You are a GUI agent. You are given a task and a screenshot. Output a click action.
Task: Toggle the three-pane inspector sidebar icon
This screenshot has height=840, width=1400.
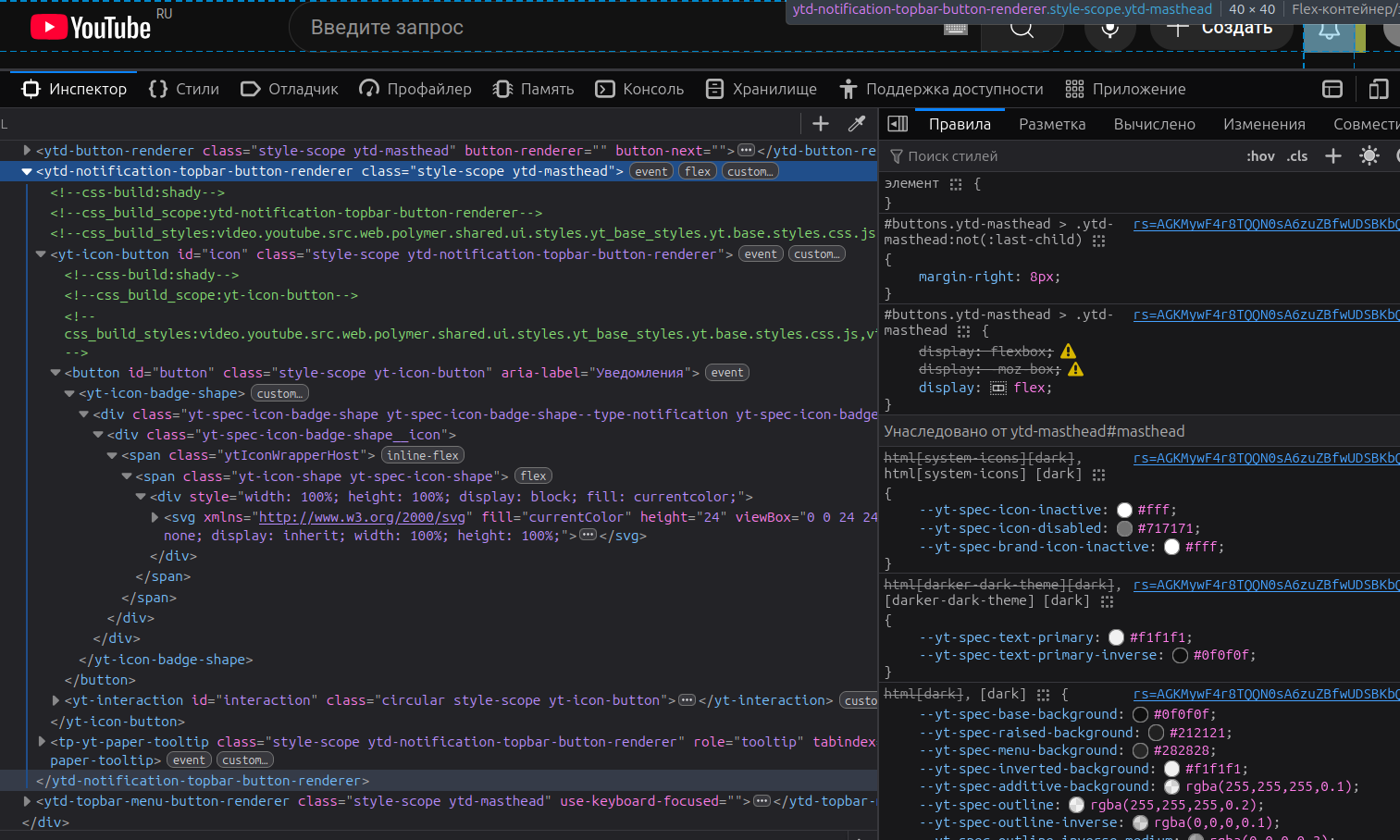pyautogui.click(x=898, y=124)
